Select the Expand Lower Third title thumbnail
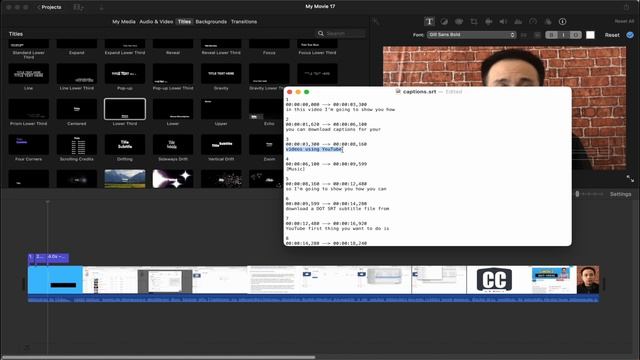The width and height of the screenshot is (640, 360). click(125, 44)
